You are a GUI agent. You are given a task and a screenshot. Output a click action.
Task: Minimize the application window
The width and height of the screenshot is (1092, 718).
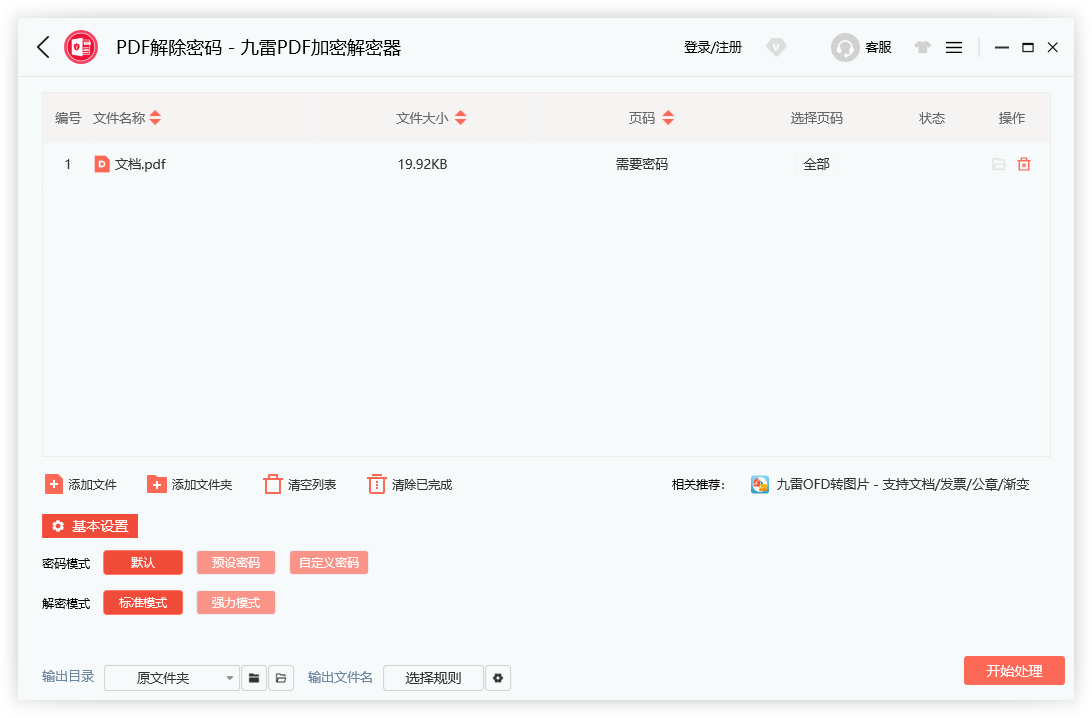tap(1001, 47)
